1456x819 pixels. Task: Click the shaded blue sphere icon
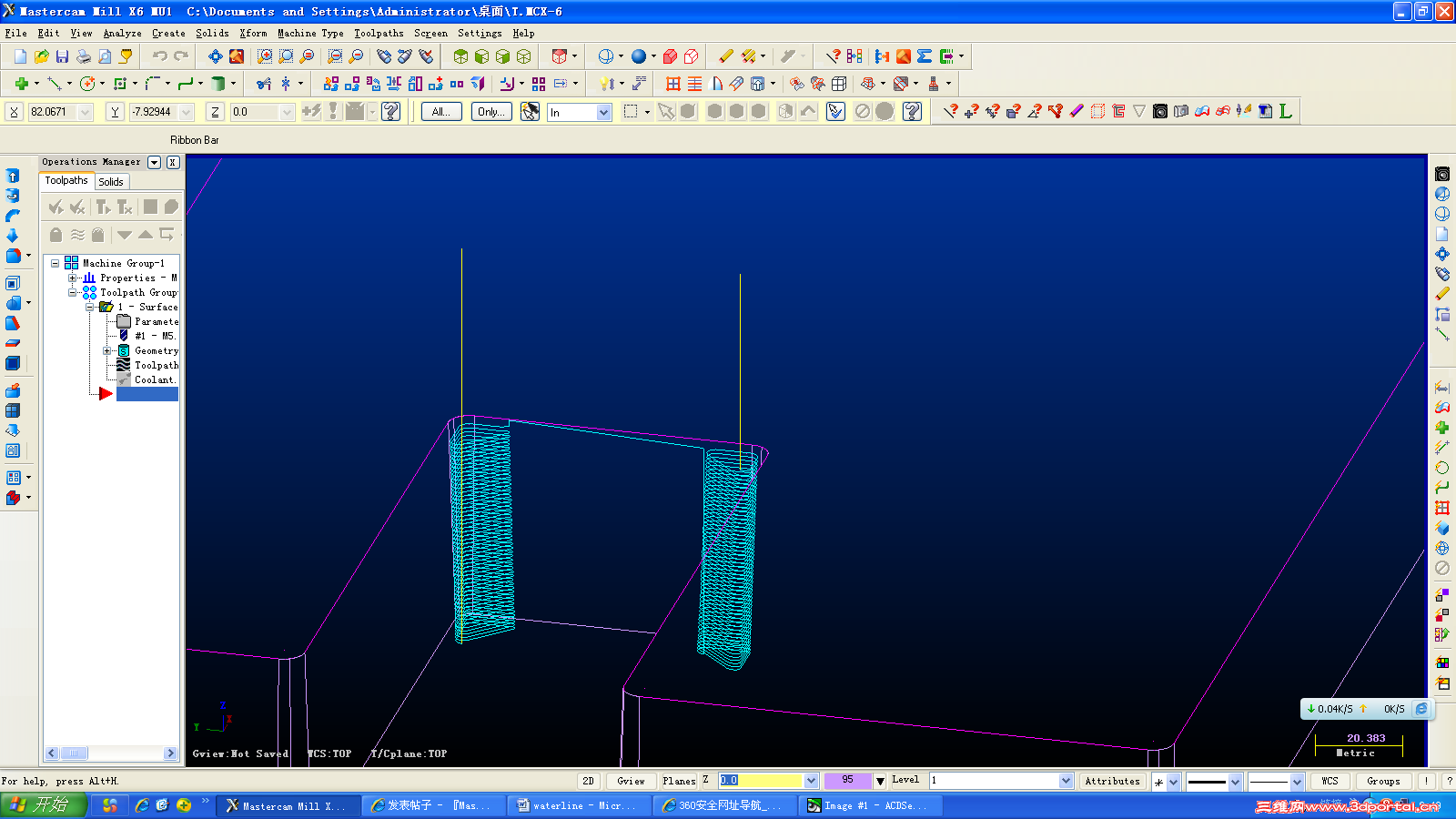[639, 56]
